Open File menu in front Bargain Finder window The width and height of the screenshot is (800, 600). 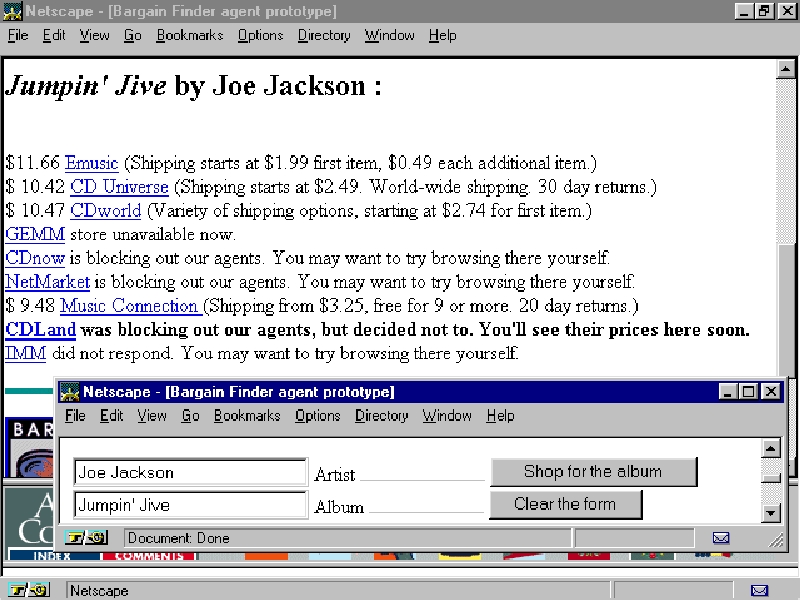click(75, 416)
